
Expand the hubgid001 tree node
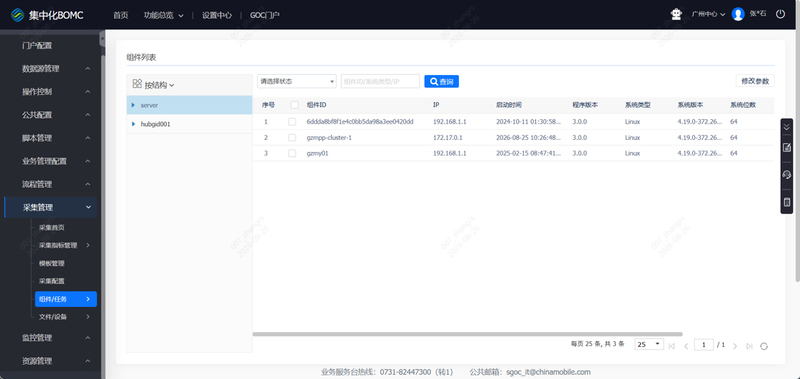(x=133, y=124)
